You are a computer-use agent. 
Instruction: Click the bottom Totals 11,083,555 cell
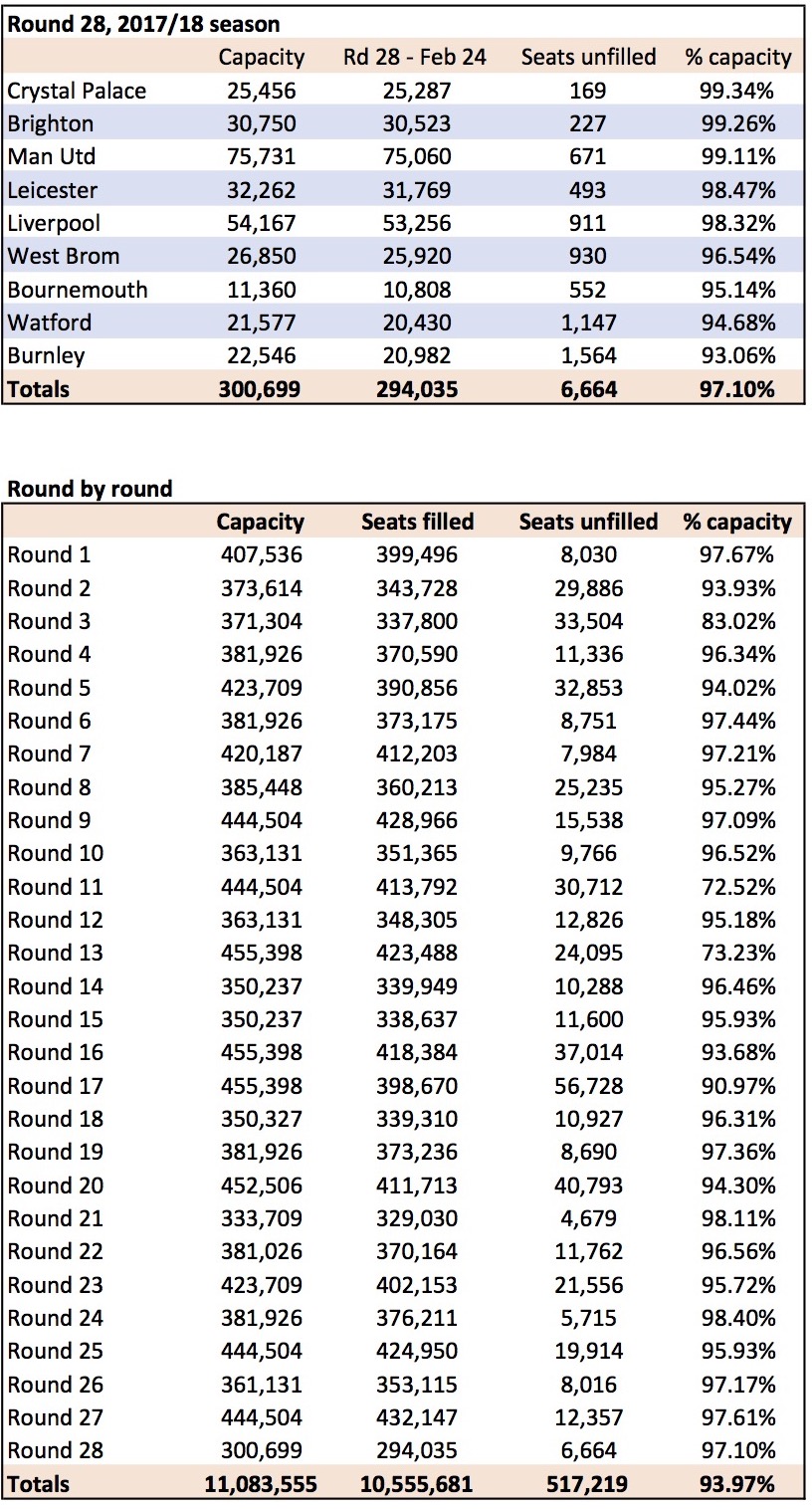(x=261, y=1483)
